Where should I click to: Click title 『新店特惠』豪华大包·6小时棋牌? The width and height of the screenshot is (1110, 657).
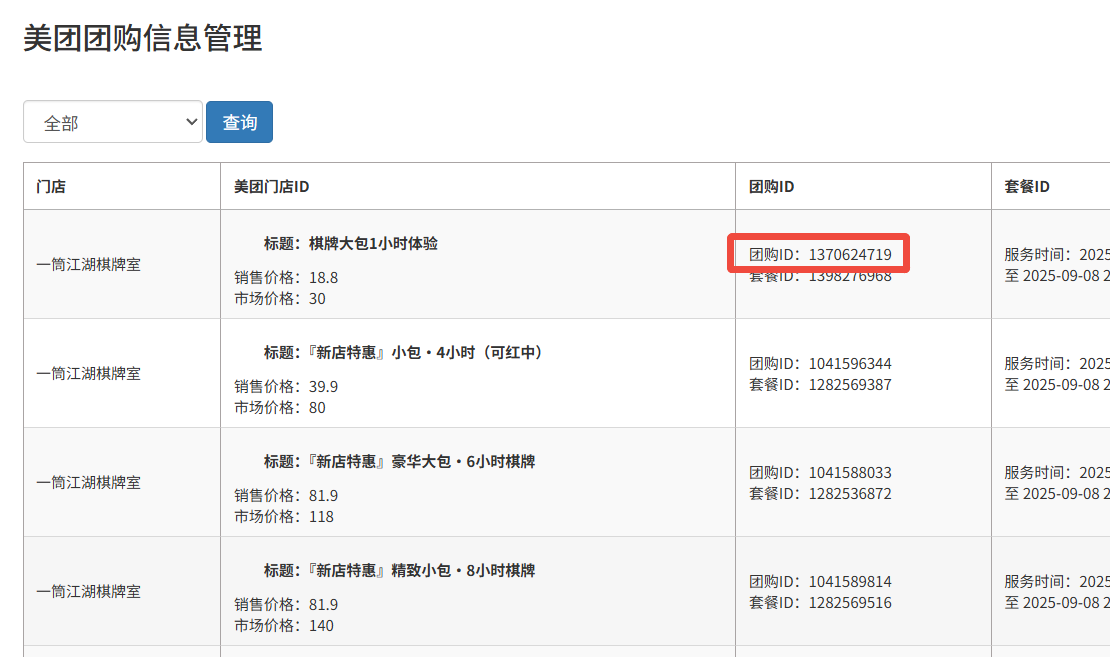422,462
